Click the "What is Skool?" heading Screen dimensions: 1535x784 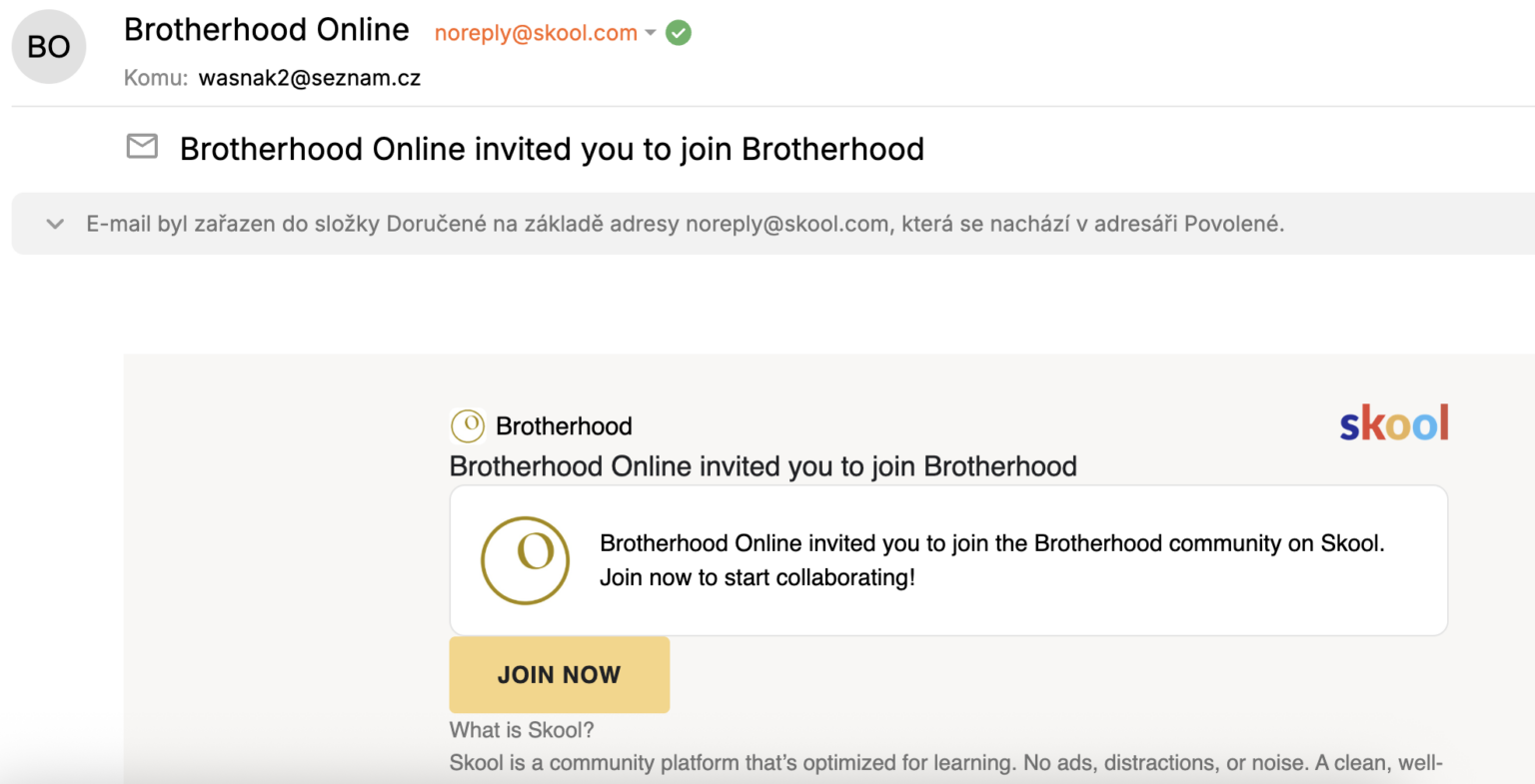click(x=522, y=730)
